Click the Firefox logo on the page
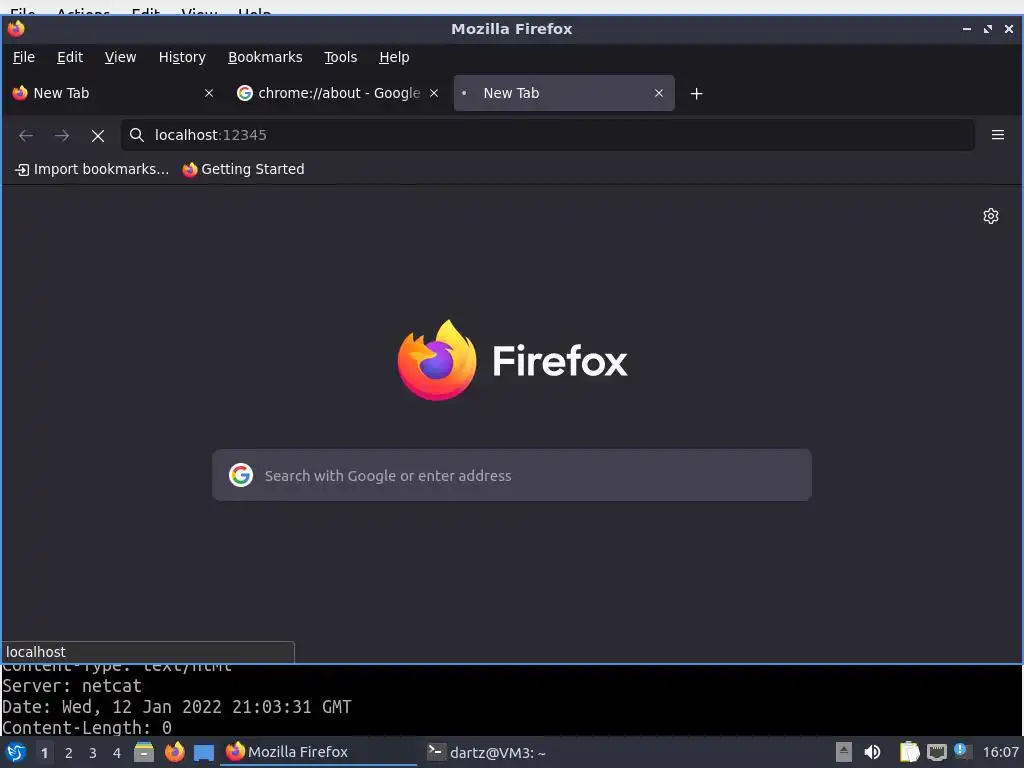The width and height of the screenshot is (1024, 768). [437, 360]
